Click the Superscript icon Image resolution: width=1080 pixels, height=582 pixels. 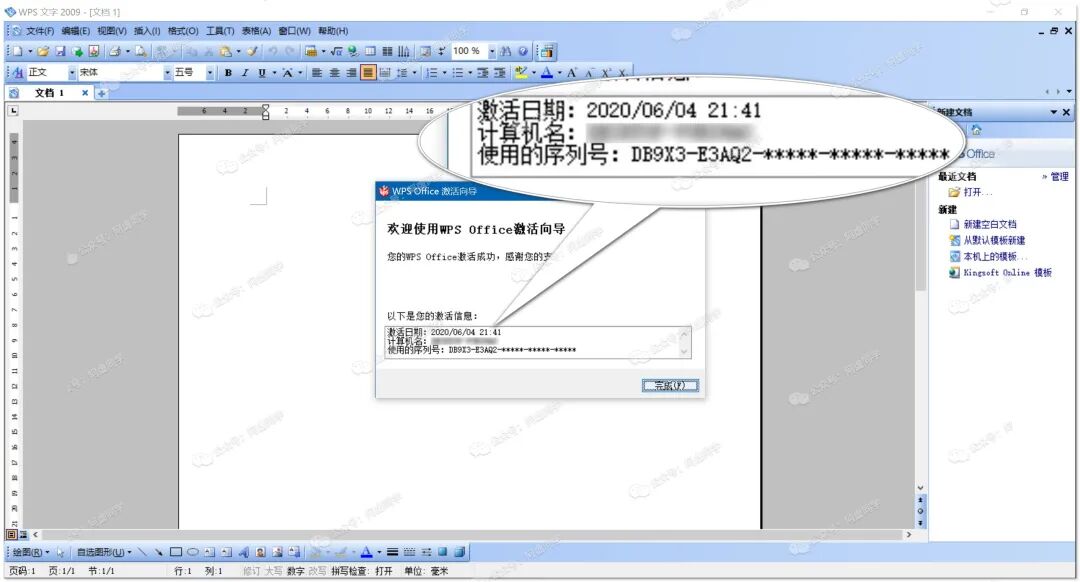(606, 72)
